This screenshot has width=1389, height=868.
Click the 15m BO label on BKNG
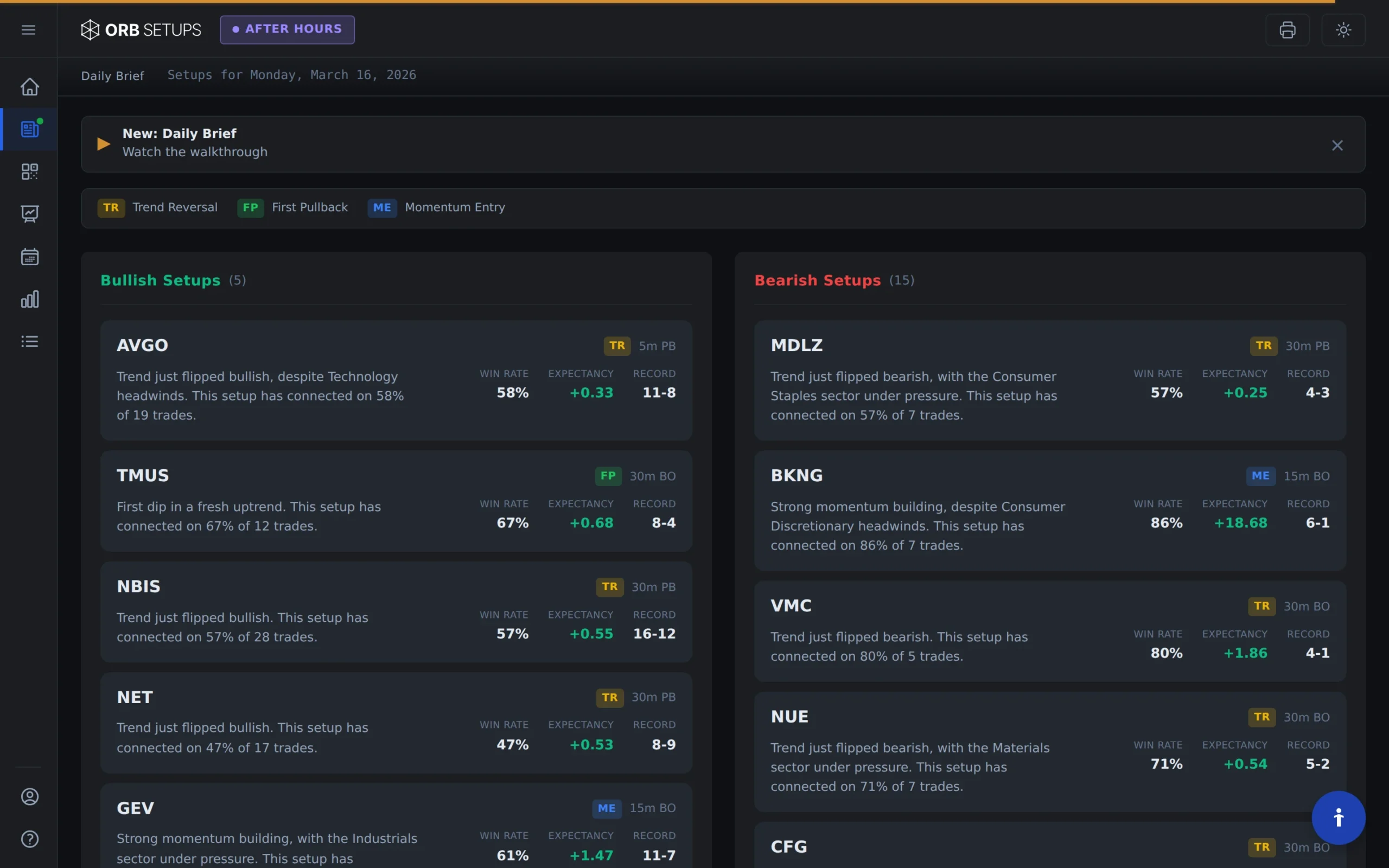[1307, 476]
